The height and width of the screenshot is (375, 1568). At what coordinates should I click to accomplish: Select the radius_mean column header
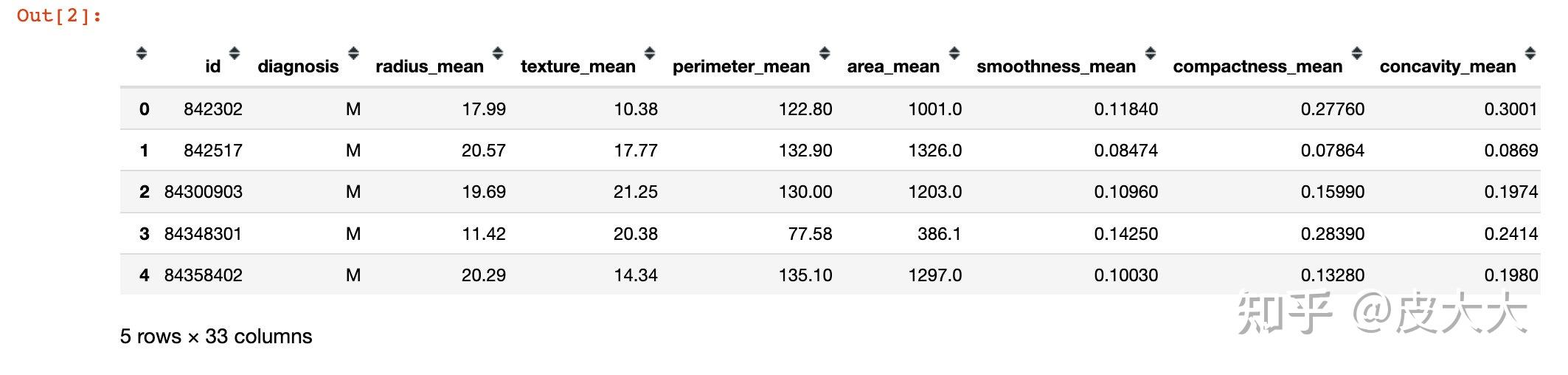pyautogui.click(x=429, y=66)
